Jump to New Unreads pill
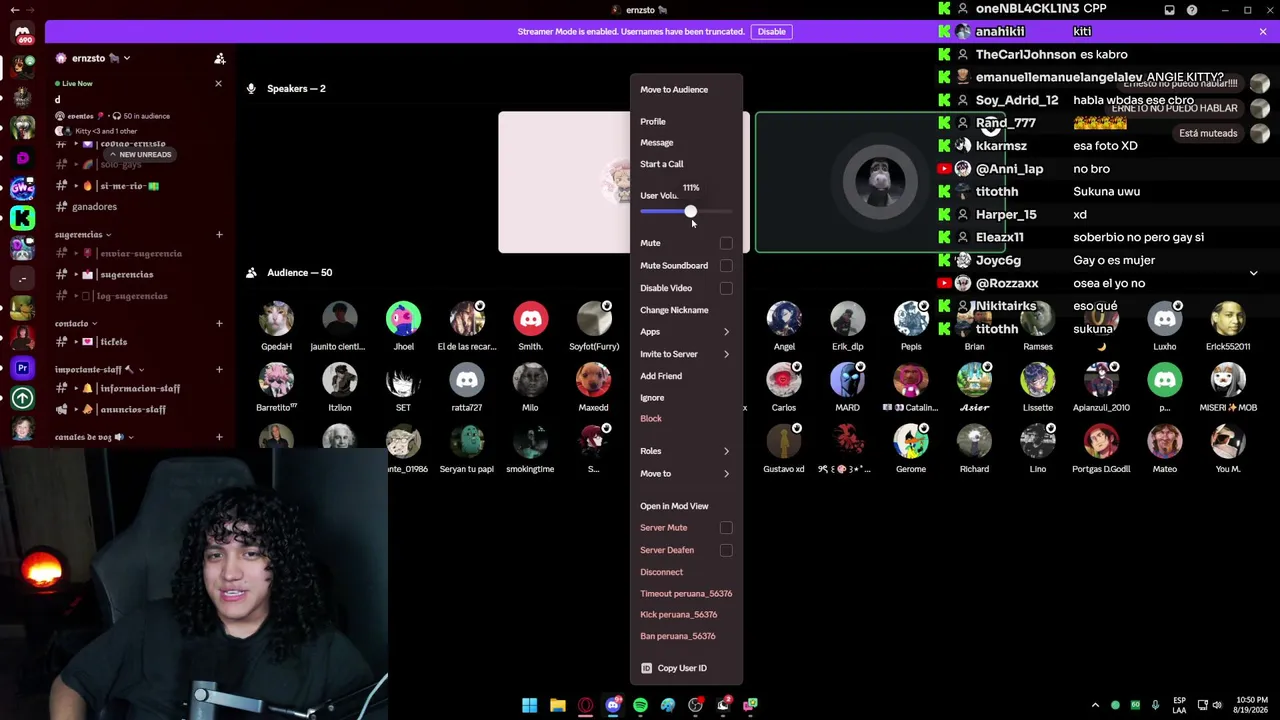Image resolution: width=1280 pixels, height=720 pixels. pyautogui.click(x=141, y=155)
